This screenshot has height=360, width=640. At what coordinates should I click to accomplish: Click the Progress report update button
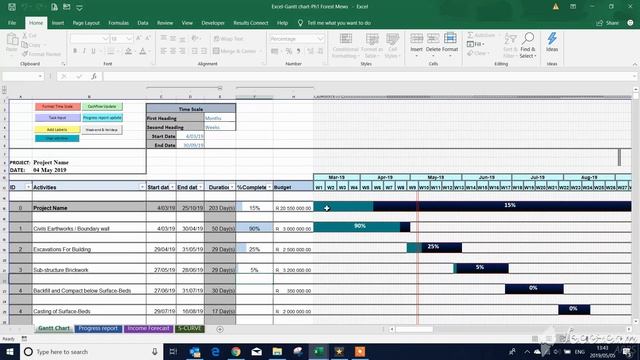(102, 118)
